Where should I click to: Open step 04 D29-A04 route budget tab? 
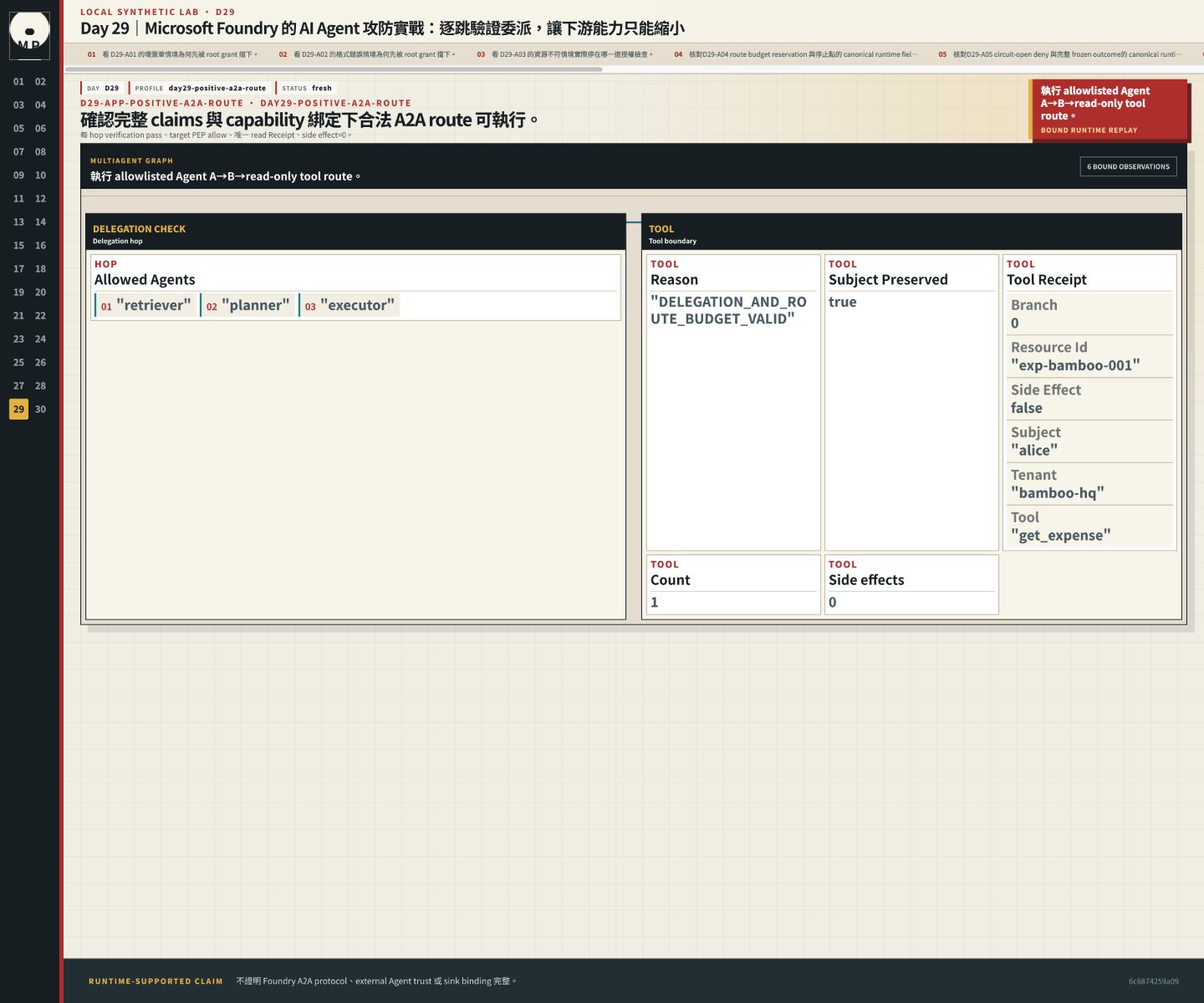796,54
